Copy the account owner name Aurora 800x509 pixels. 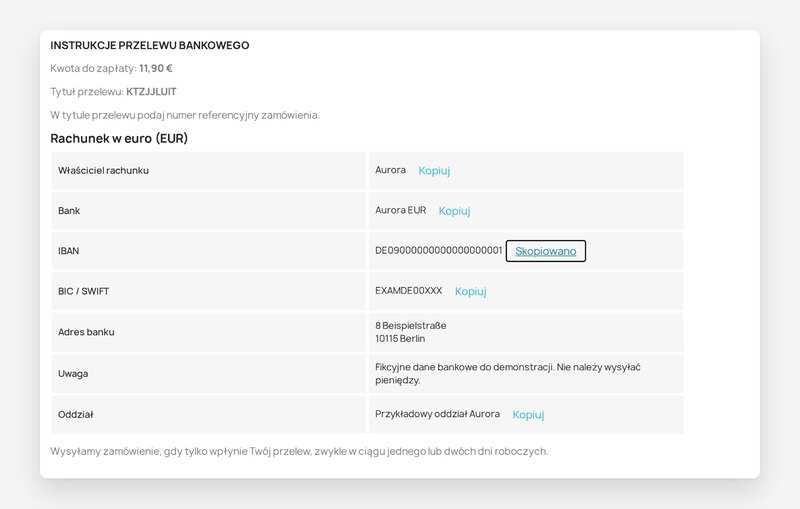point(434,171)
